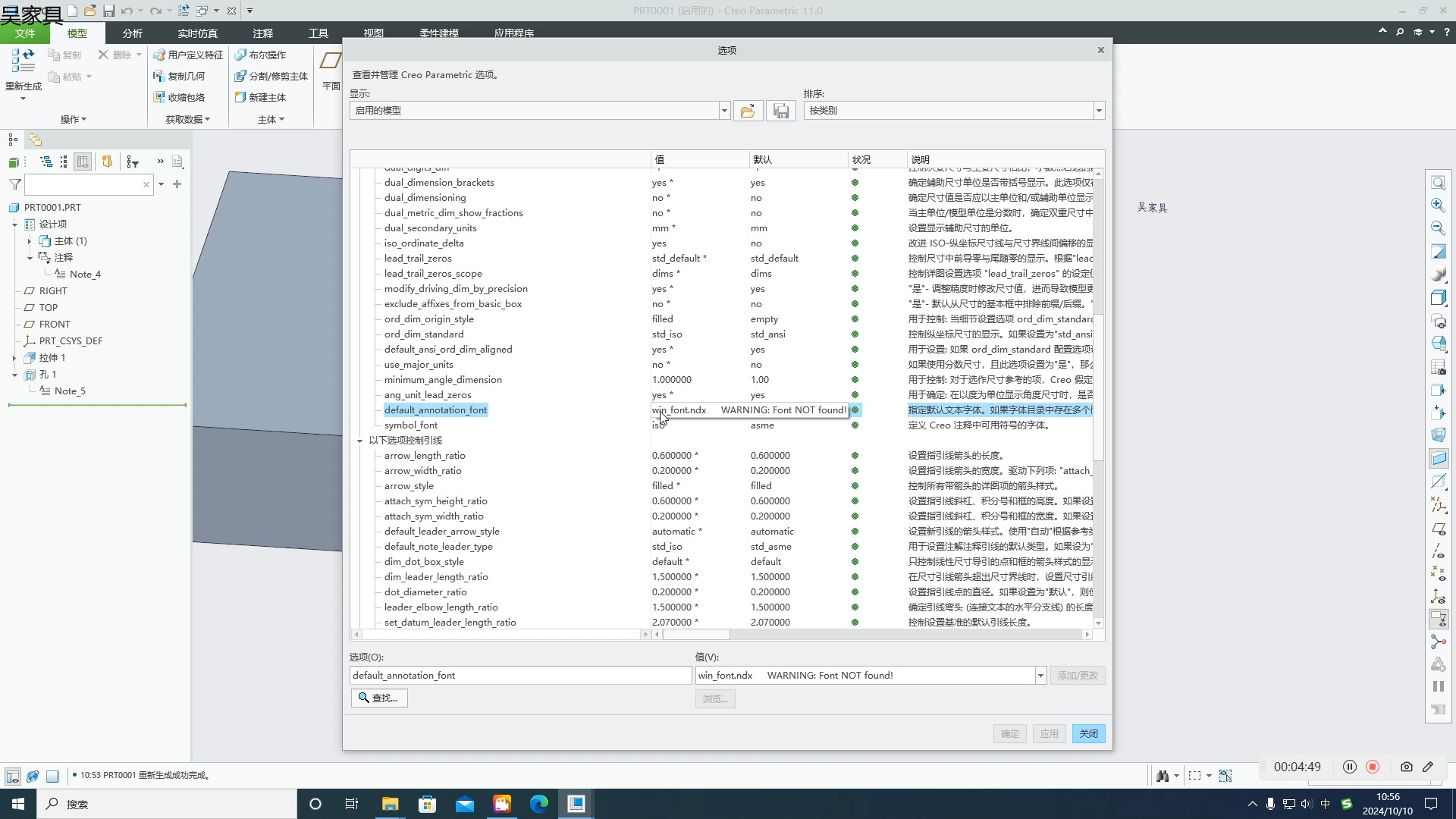The image size is (1456, 819).
Task: Click the Find search button
Action: 378,698
